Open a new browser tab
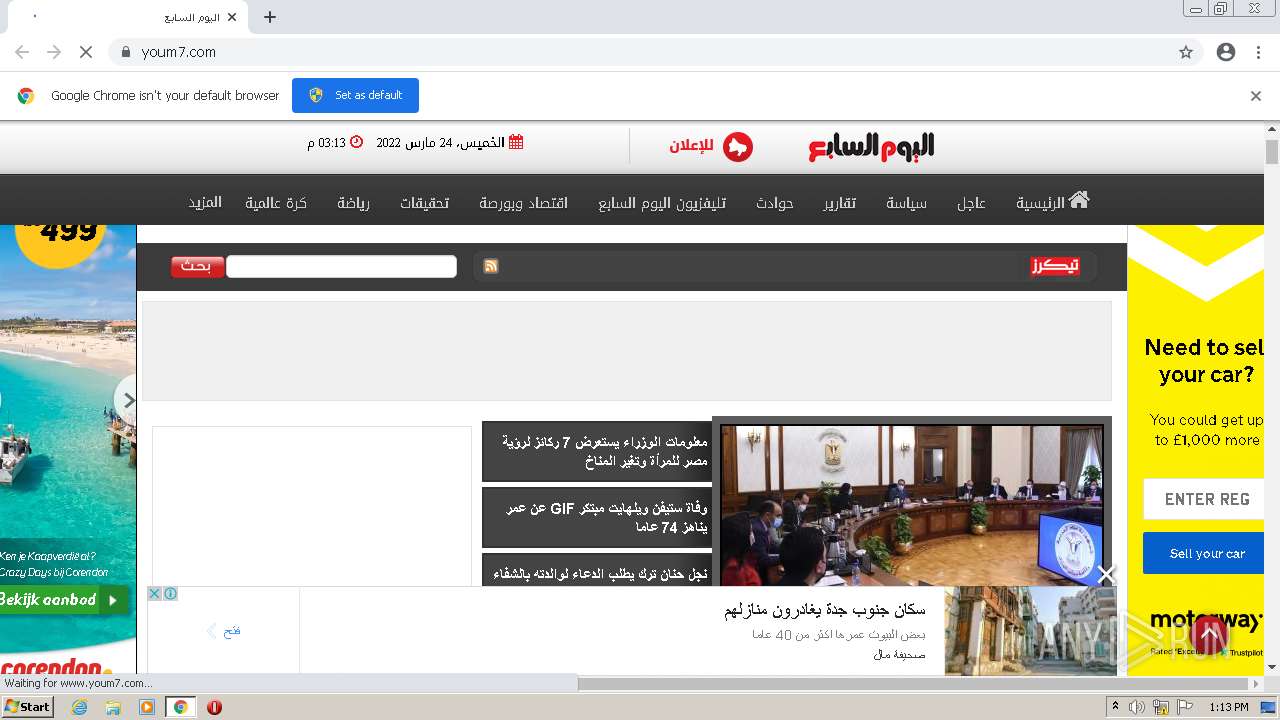Screen dimensions: 1280x720 [270, 17]
